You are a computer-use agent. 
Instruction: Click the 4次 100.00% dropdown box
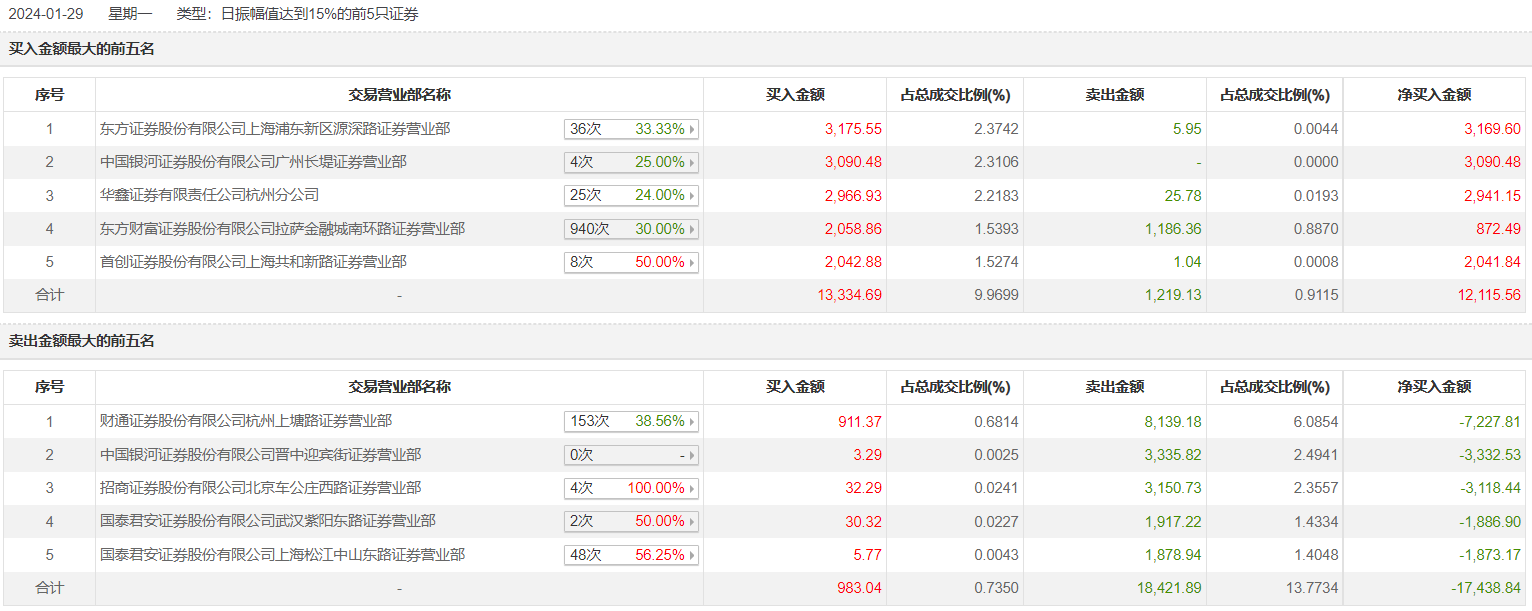click(631, 488)
